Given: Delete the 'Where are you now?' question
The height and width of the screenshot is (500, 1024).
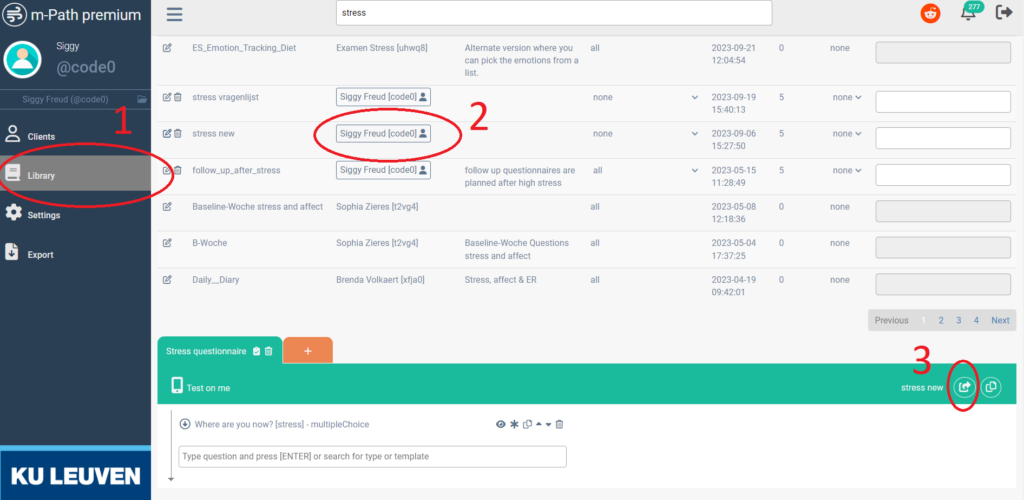Looking at the screenshot, I should point(560,424).
